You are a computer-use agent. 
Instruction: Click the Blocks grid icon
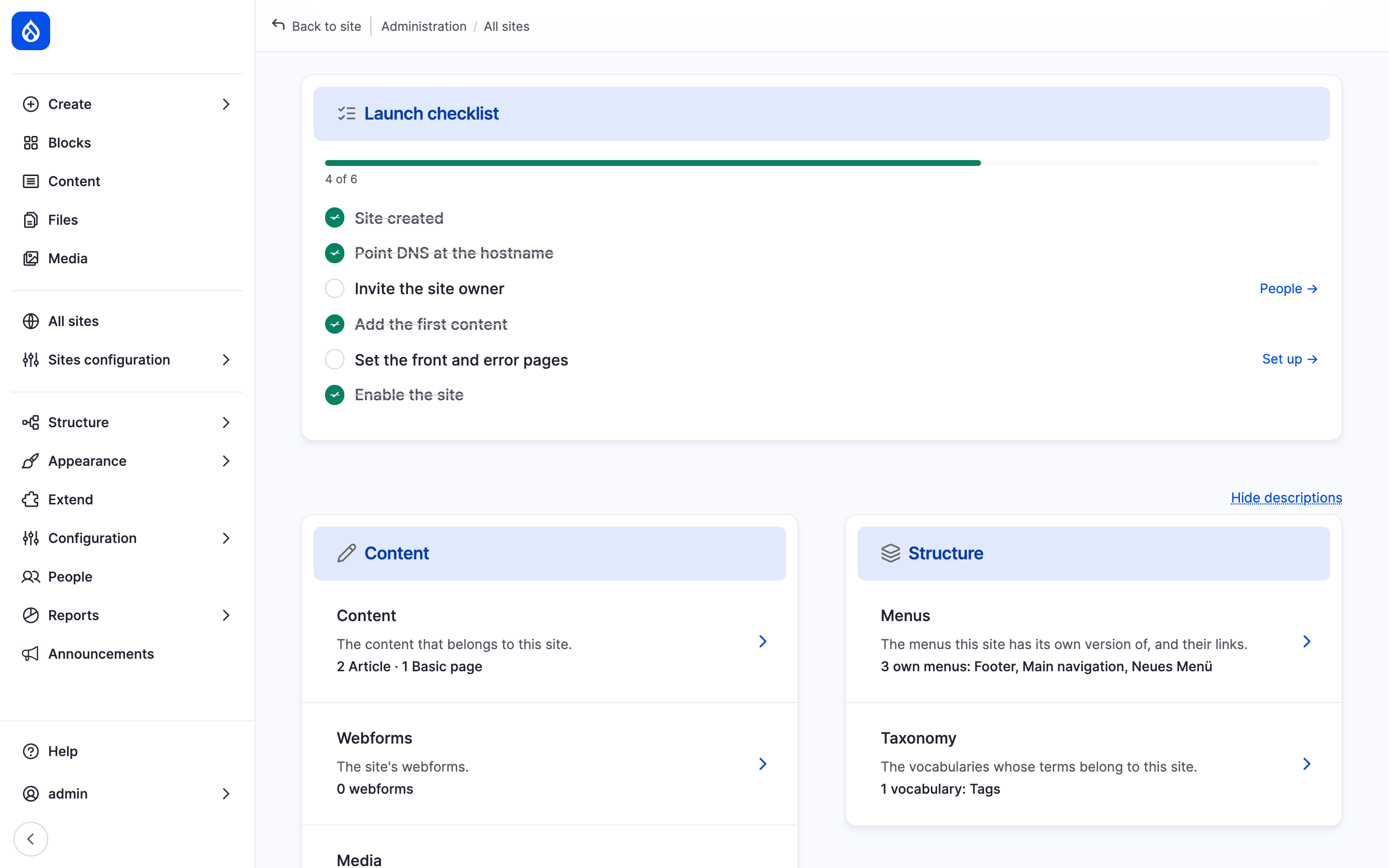click(31, 142)
